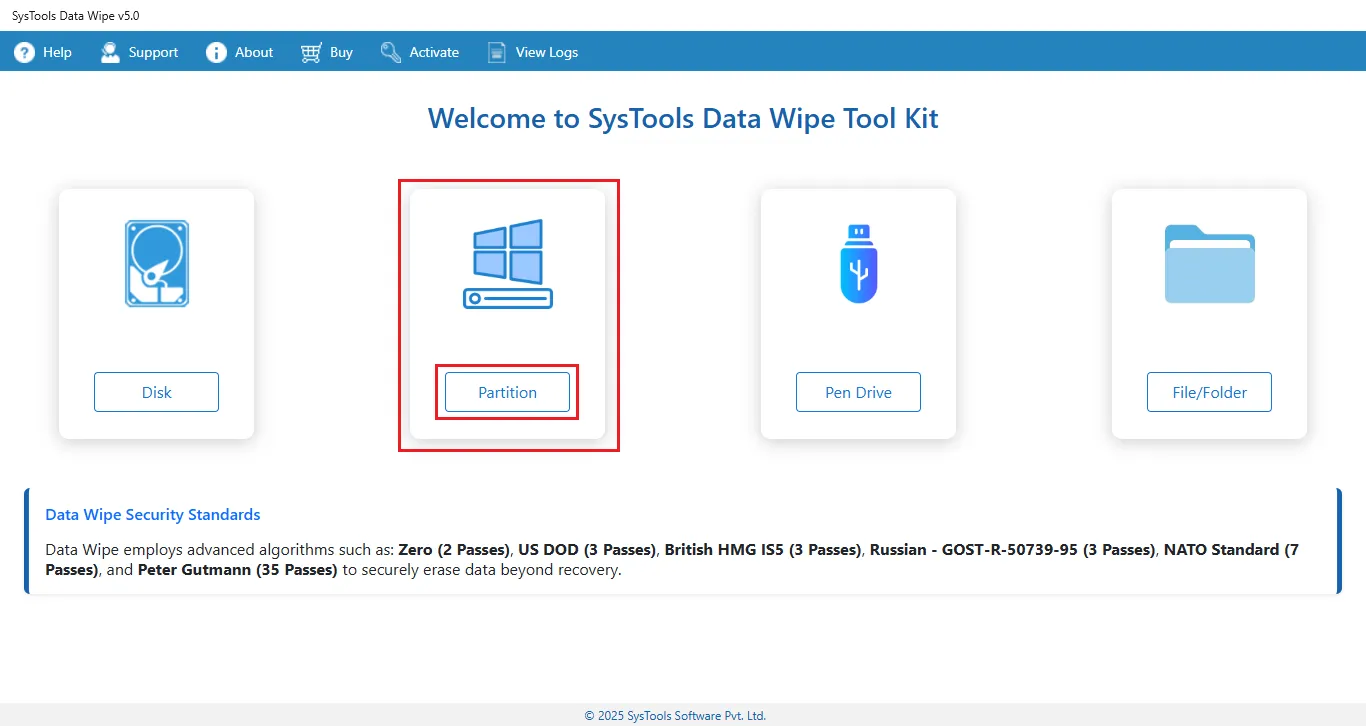Viewport: 1366px width, 726px height.
Task: Click the Pen Drive button
Action: click(858, 392)
